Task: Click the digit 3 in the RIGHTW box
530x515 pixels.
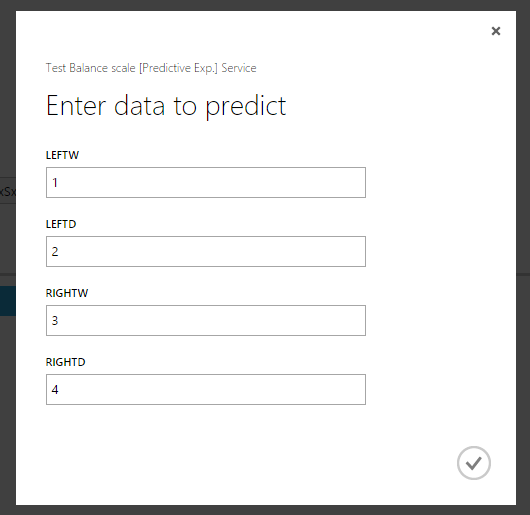Action: point(55,320)
